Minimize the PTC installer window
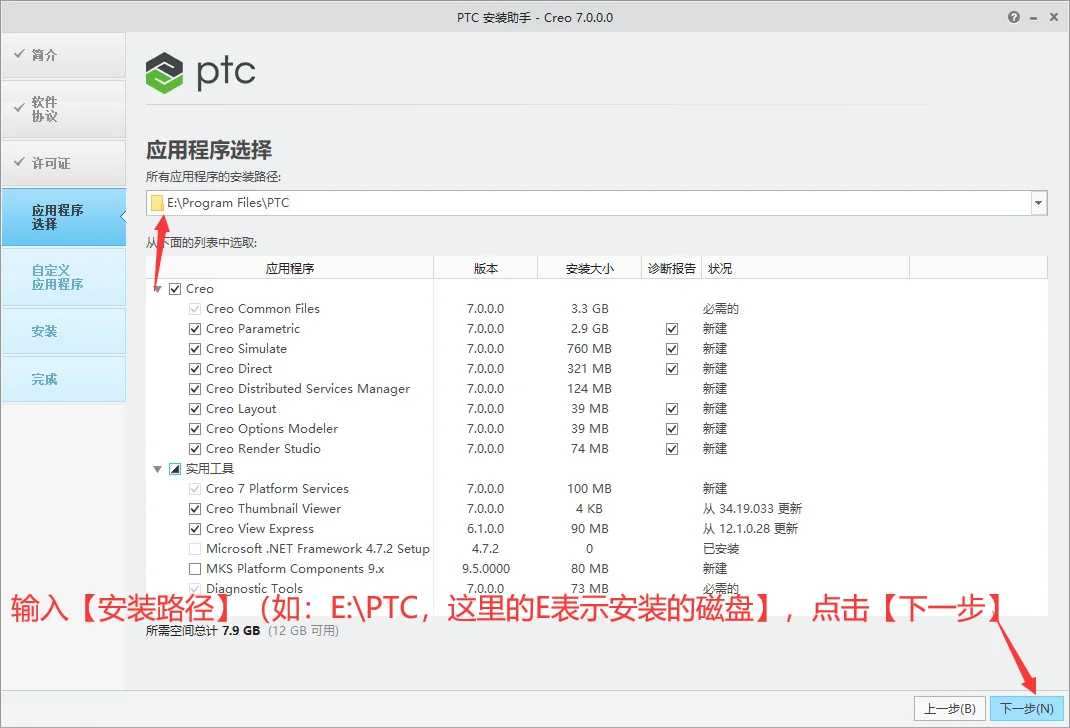 pyautogui.click(x=1034, y=18)
